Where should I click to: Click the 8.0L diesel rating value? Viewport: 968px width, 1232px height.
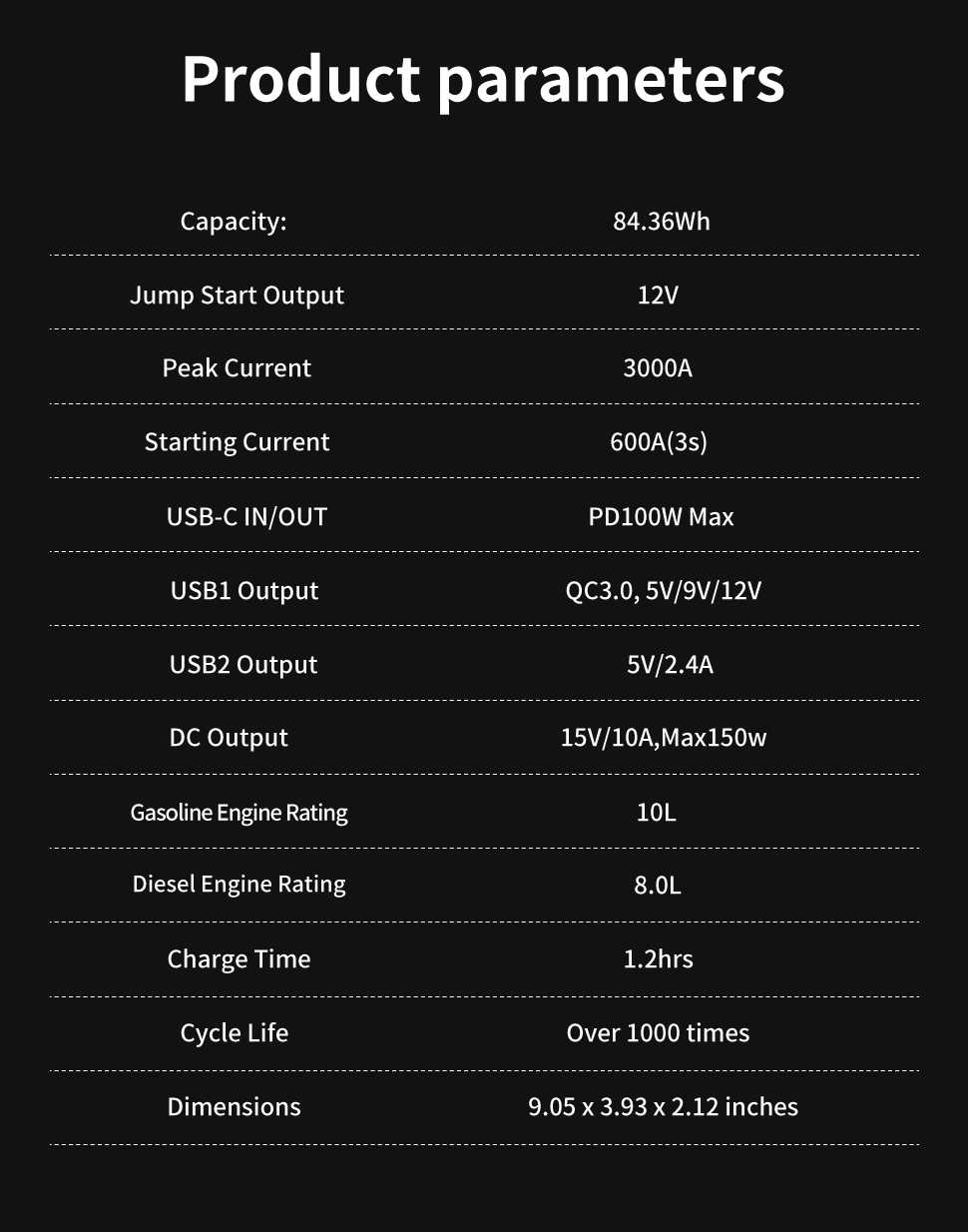(657, 886)
